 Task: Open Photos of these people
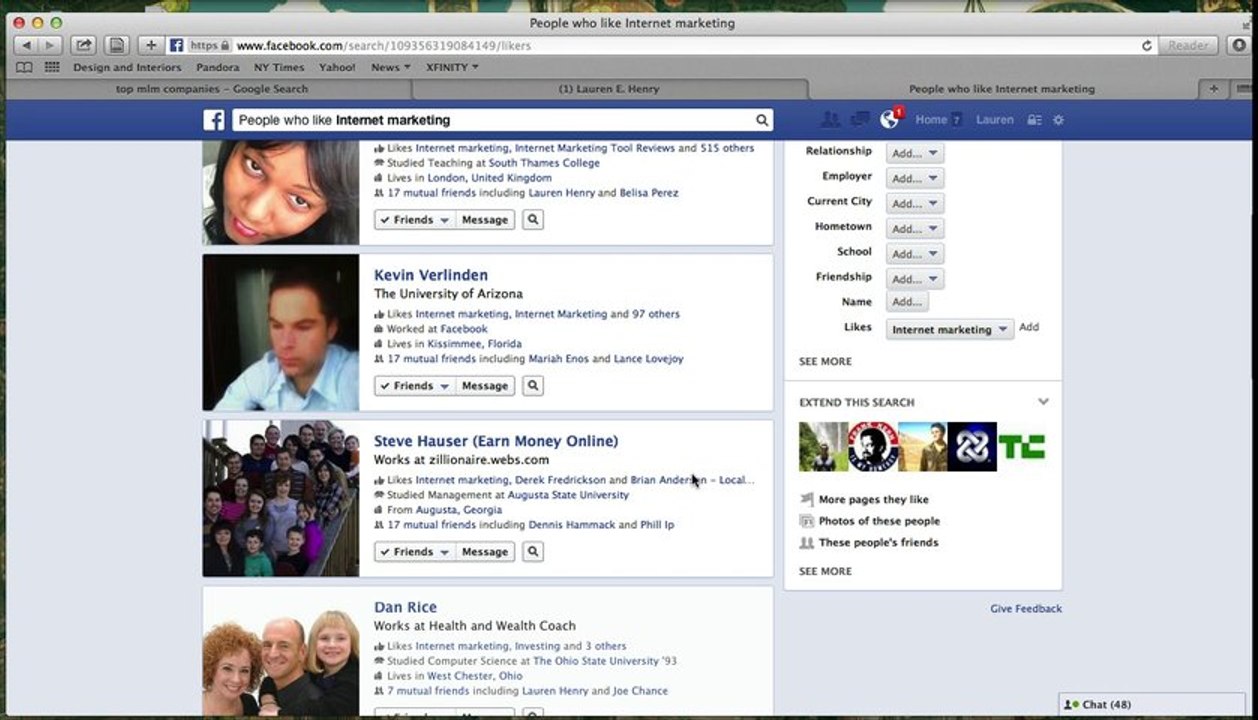point(879,521)
